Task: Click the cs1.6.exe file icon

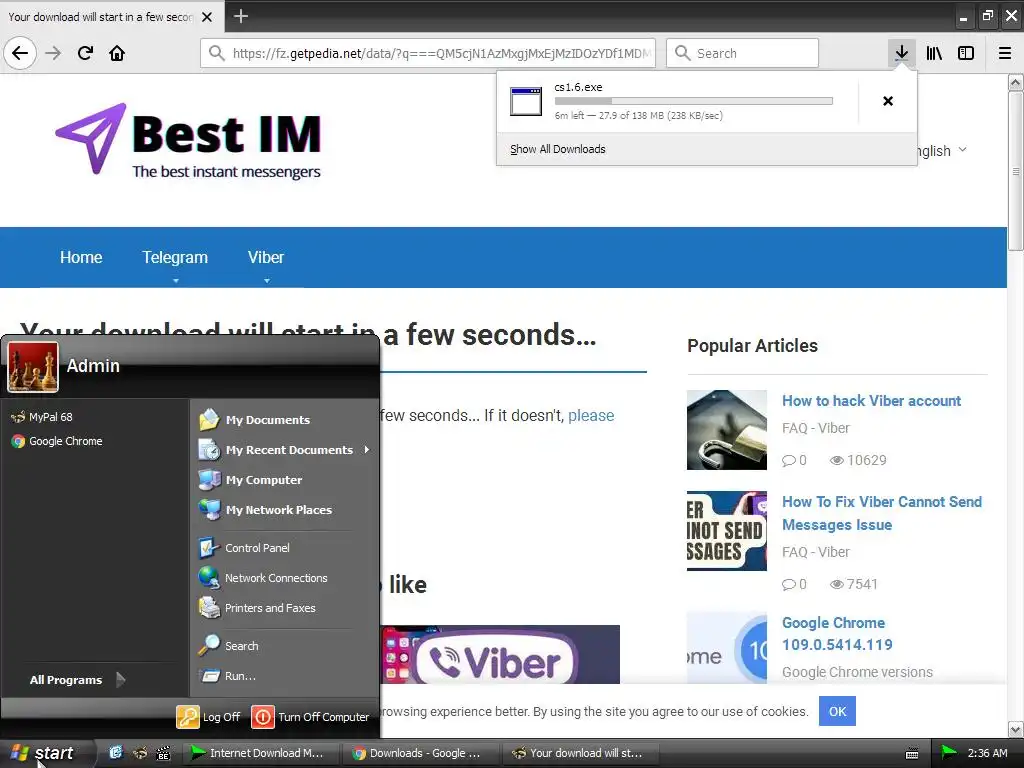Action: pos(526,101)
